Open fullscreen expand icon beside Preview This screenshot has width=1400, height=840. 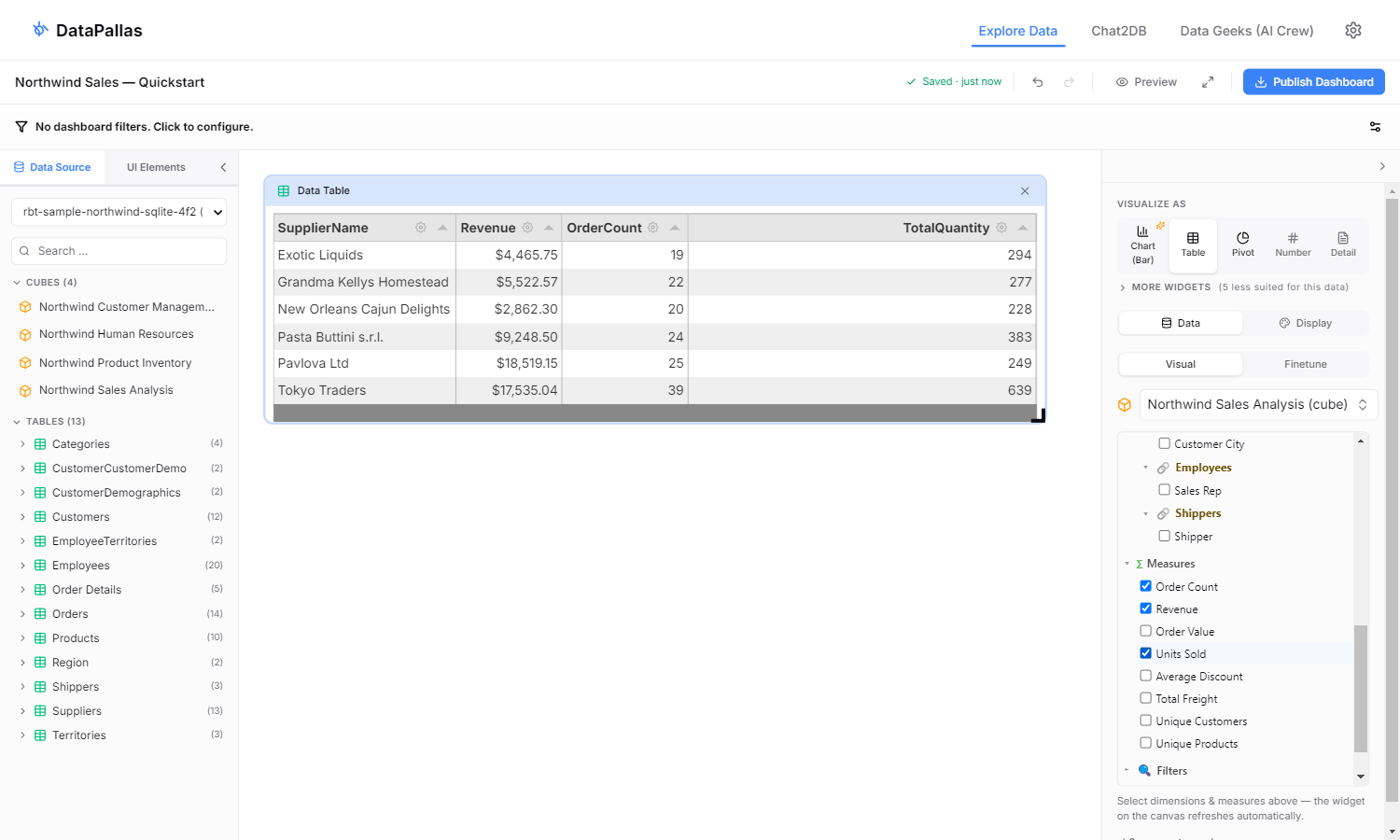(1208, 82)
